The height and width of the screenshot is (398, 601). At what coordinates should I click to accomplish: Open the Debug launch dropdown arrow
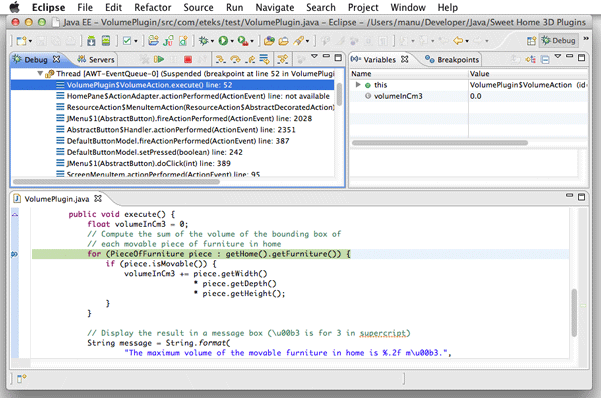pos(212,41)
